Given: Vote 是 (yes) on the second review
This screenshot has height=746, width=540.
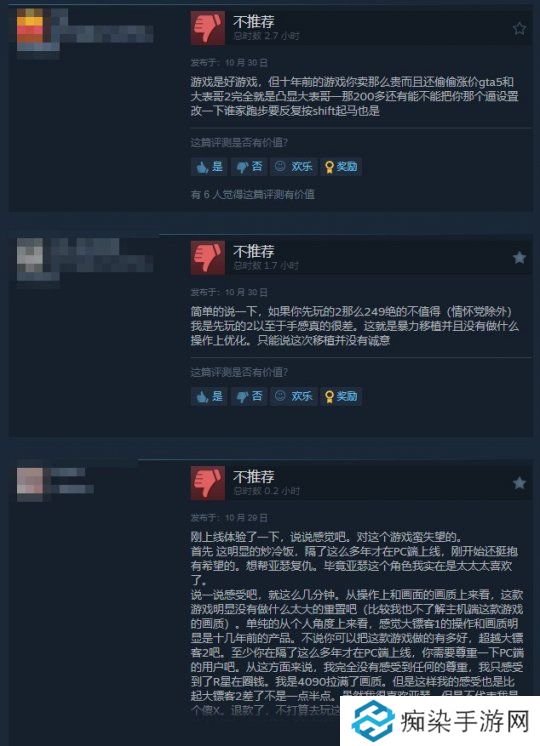Looking at the screenshot, I should coord(209,396).
